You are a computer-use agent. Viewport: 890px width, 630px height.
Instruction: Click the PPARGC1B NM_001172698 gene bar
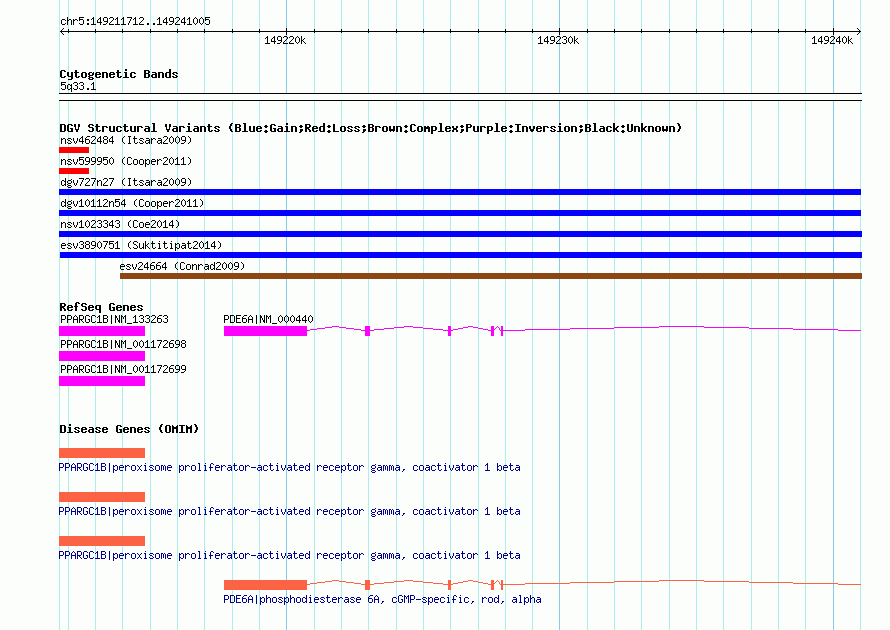point(102,356)
